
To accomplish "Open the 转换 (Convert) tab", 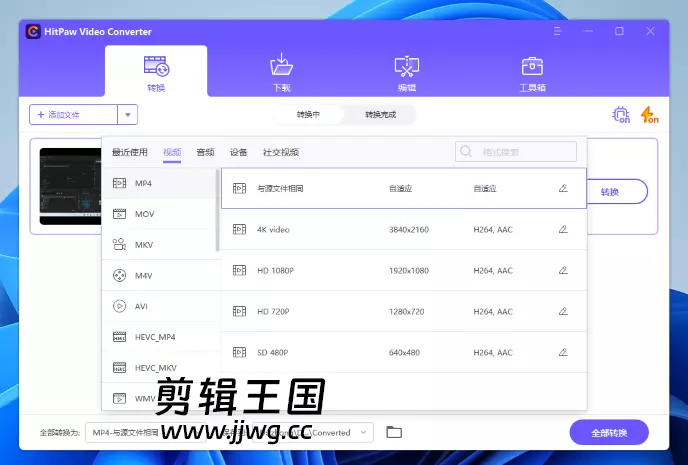I will point(156,73).
